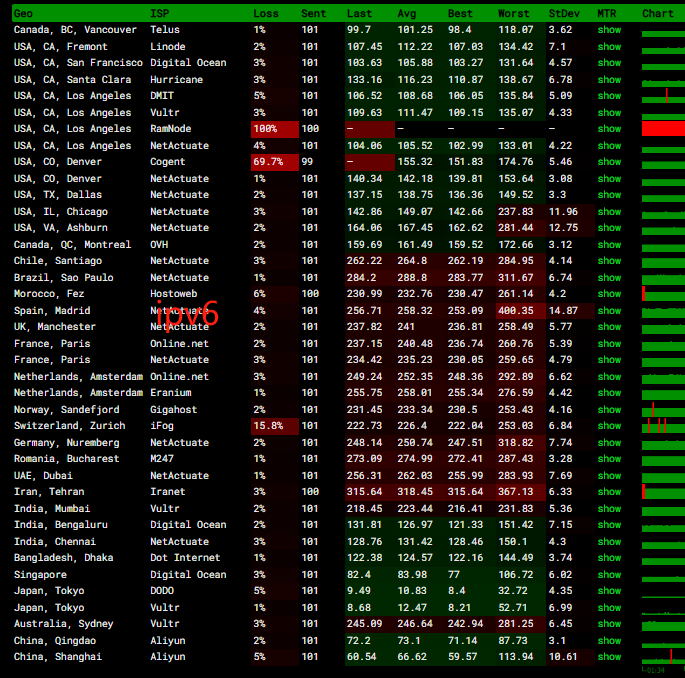Viewport: 685px width, 678px height.
Task: Click show link for Bengaluru Digital Ocean
Action: coord(609,525)
